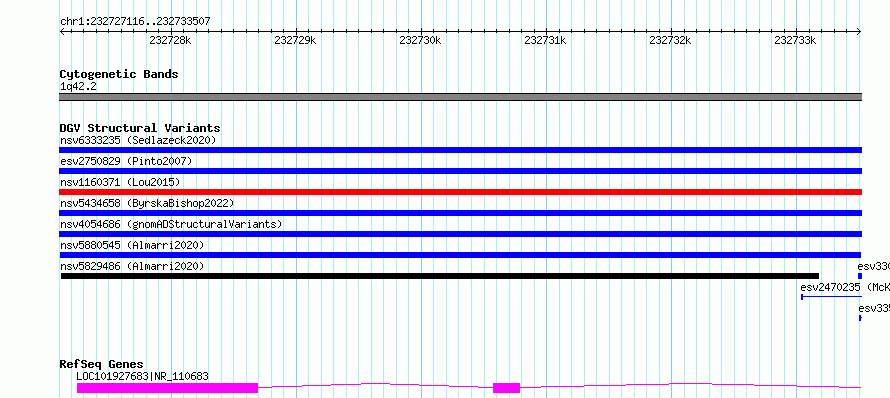Viewport: 890px width, 398px height.
Task: Click the 232728k ruler tick label
Action: [170, 40]
